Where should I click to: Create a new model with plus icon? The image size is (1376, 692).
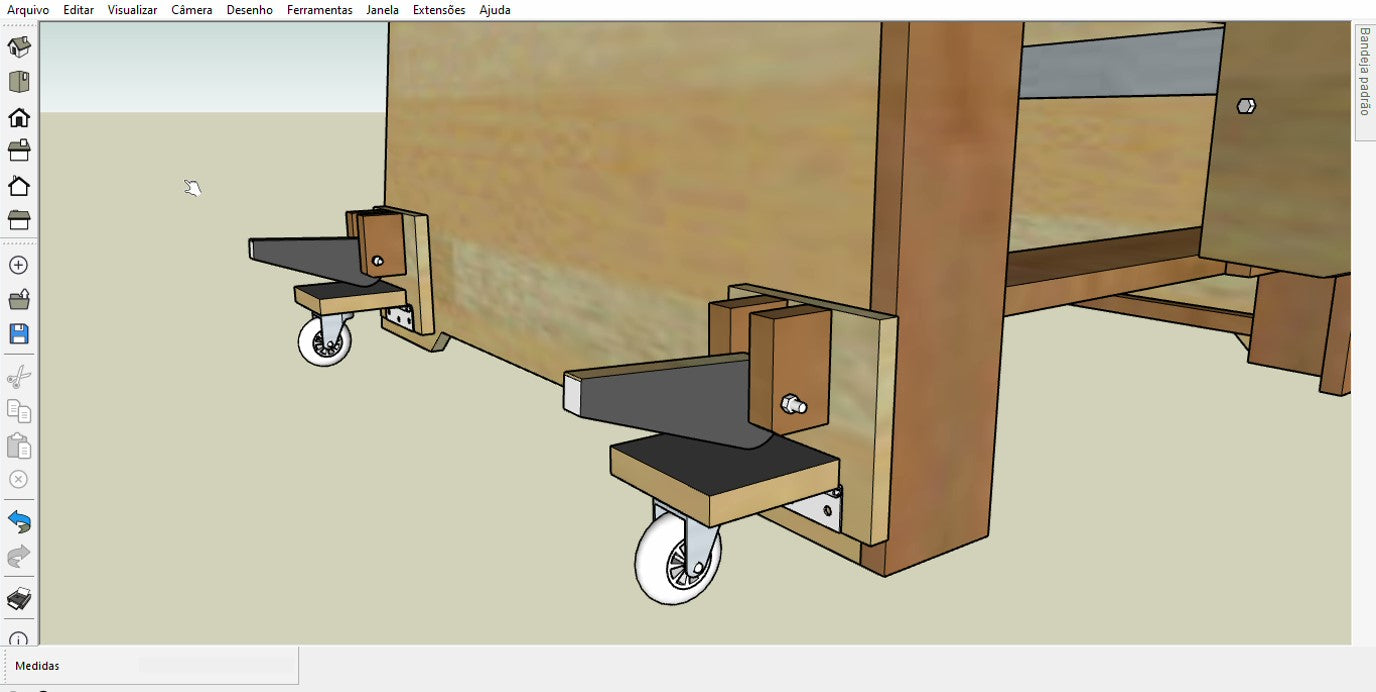click(18, 265)
